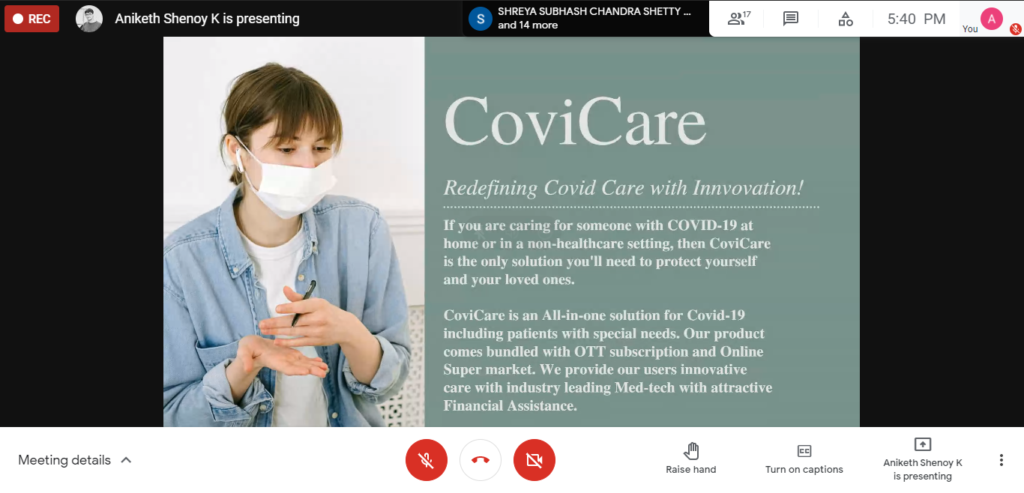Click the red REC recording indicator

(x=32, y=19)
